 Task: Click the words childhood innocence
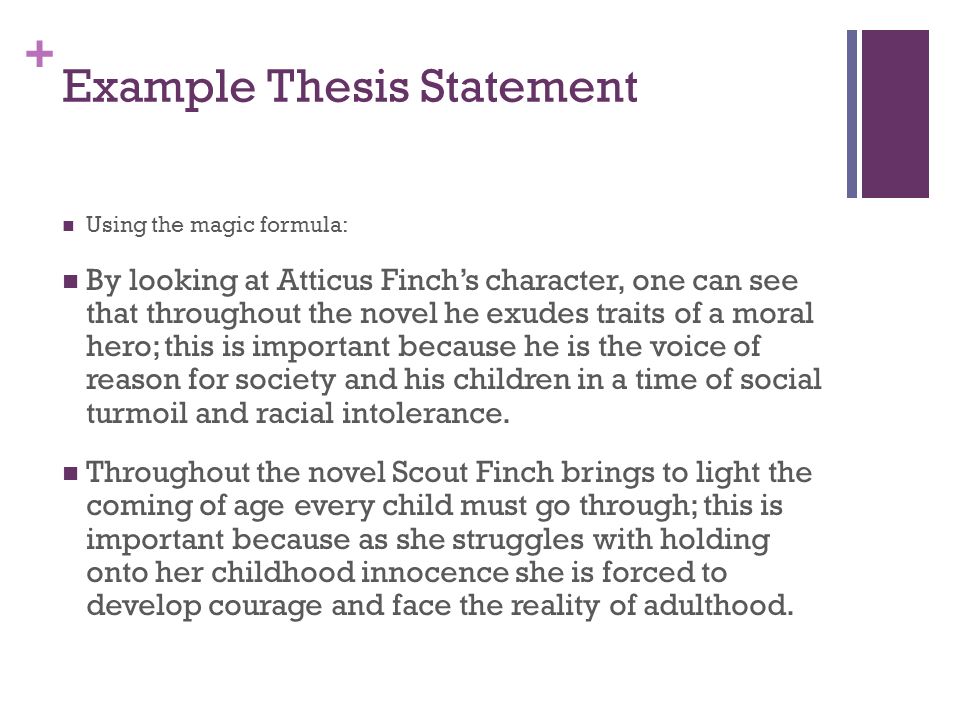[x=360, y=572]
